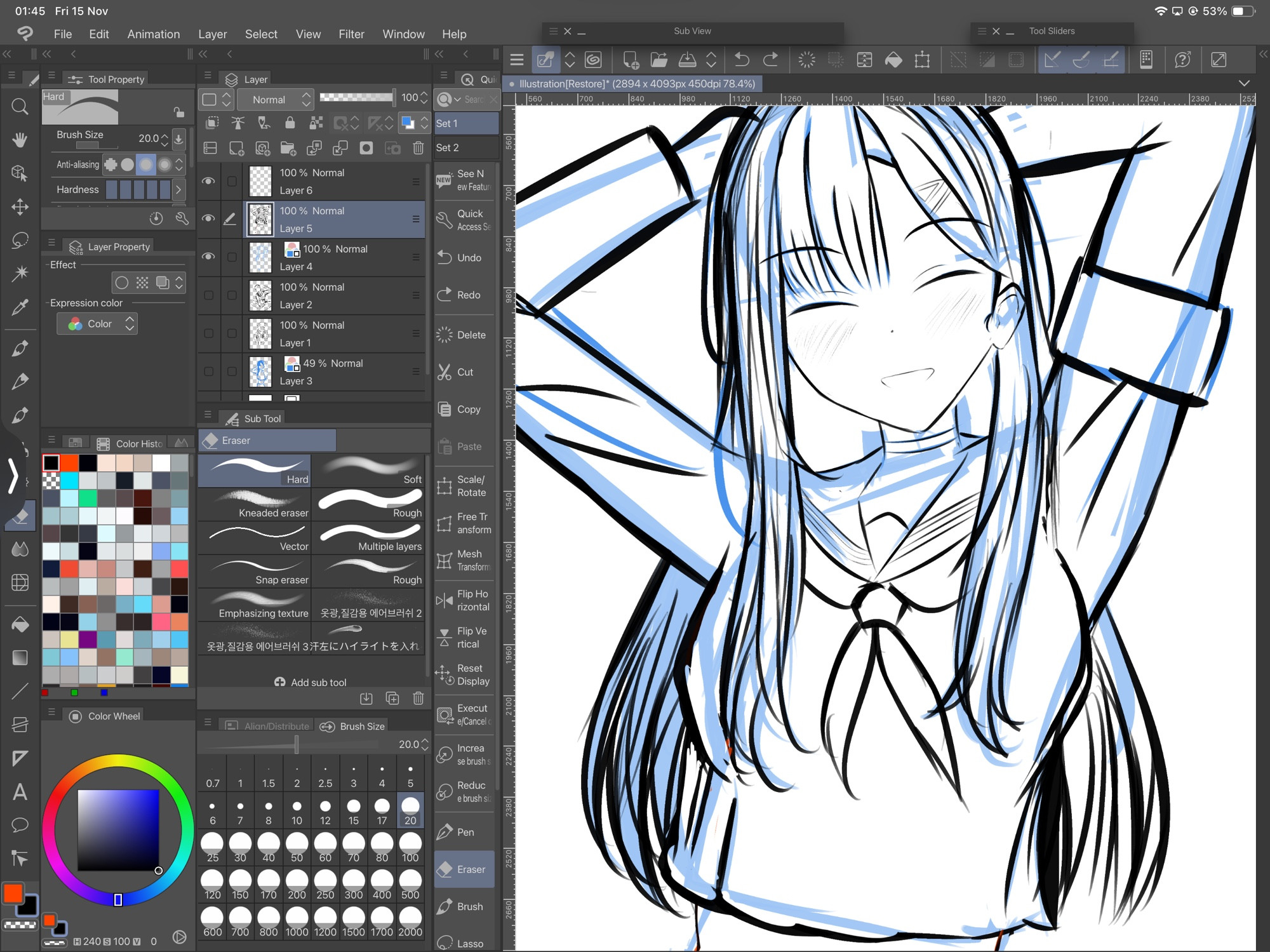Adjust Brush Size stepper in Tool Property

(x=165, y=138)
